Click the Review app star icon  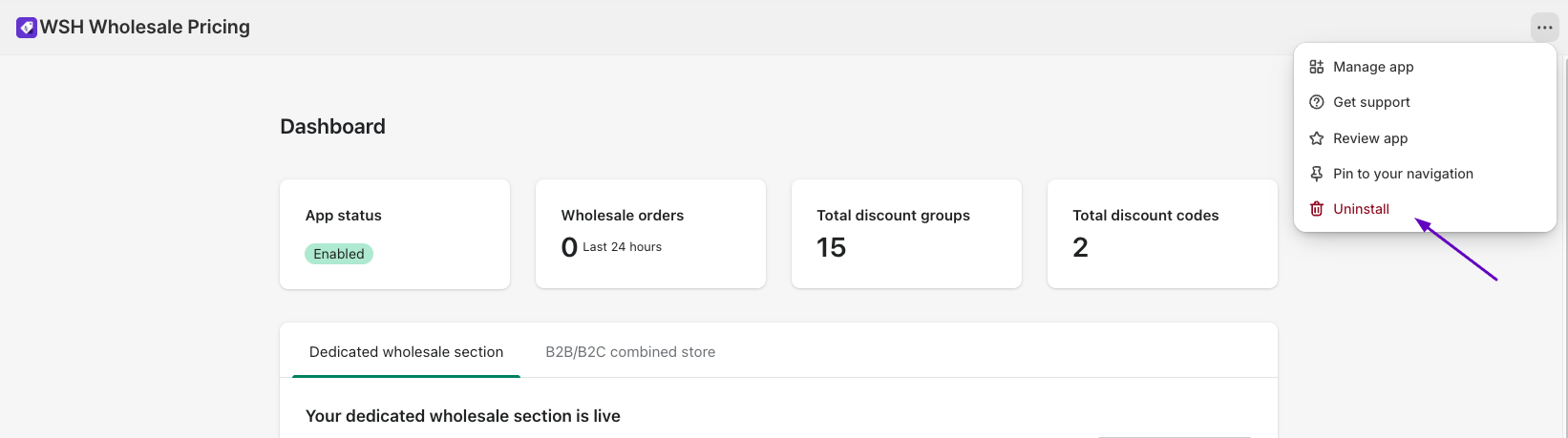[1316, 138]
